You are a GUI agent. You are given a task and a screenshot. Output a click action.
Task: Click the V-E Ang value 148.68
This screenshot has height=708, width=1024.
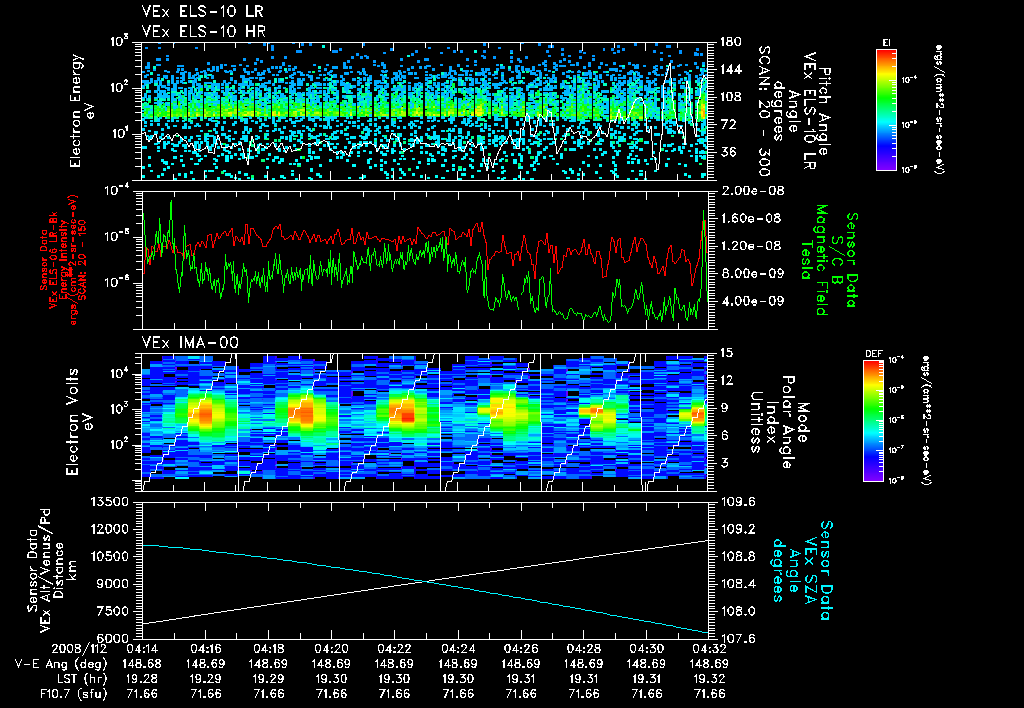[x=142, y=664]
